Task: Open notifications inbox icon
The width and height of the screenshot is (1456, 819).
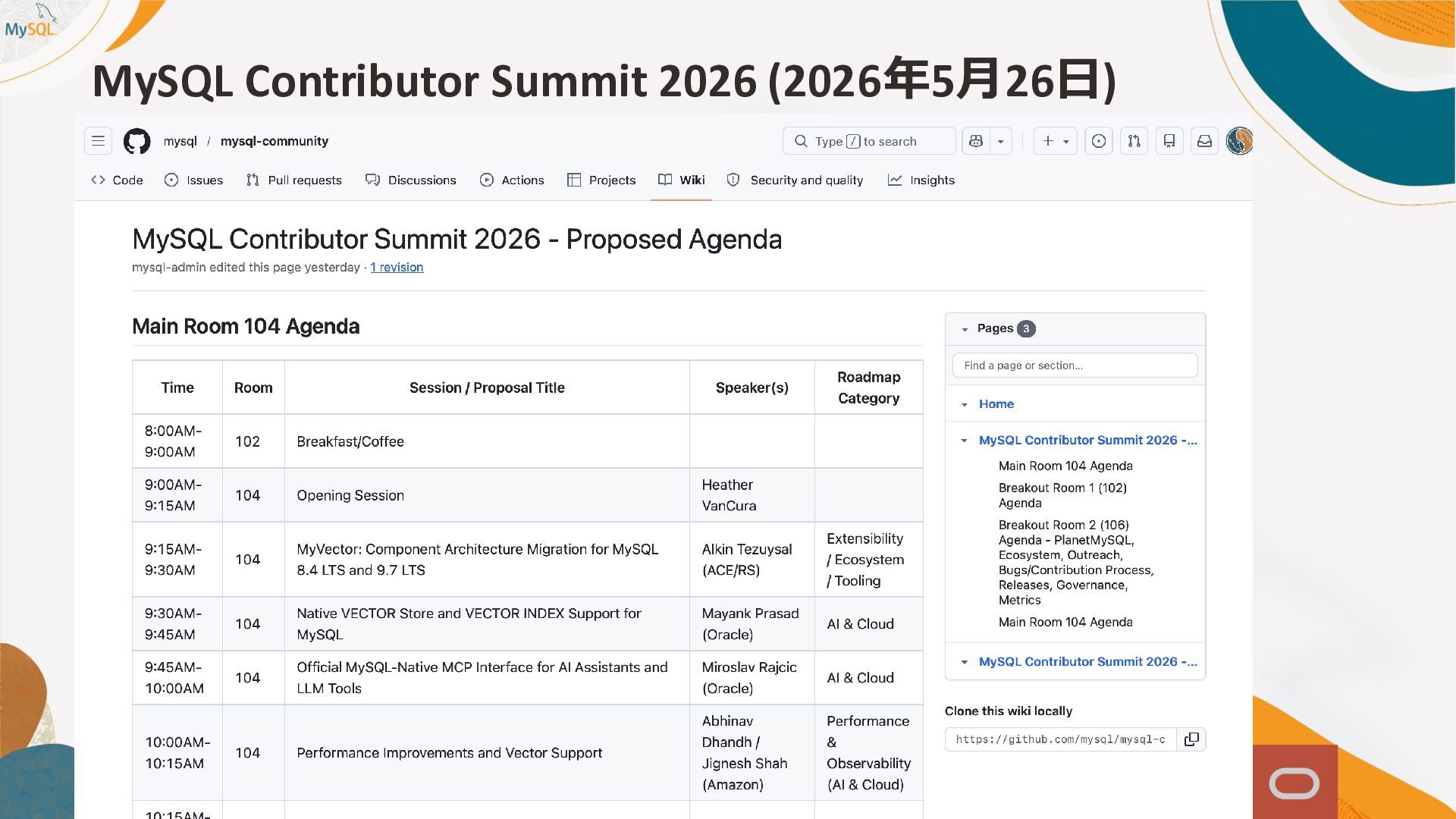Action: (1204, 141)
